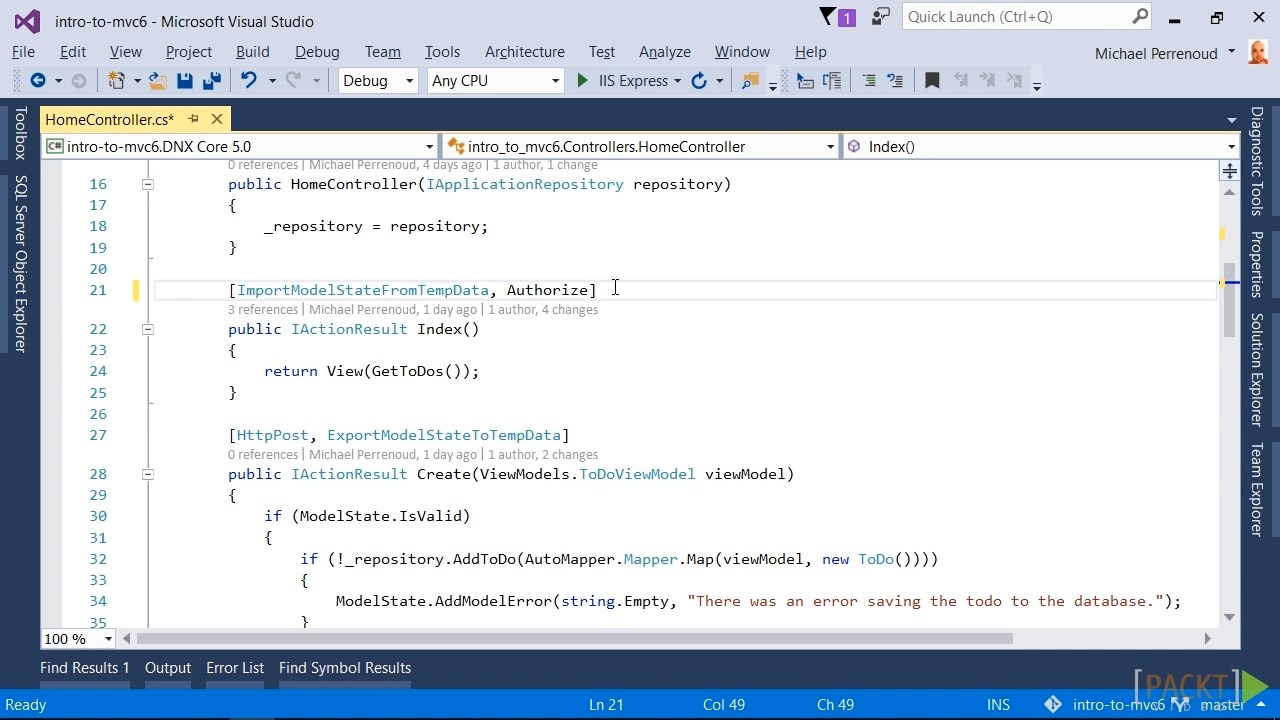
Task: Click the master branch in status bar
Action: click(1222, 705)
